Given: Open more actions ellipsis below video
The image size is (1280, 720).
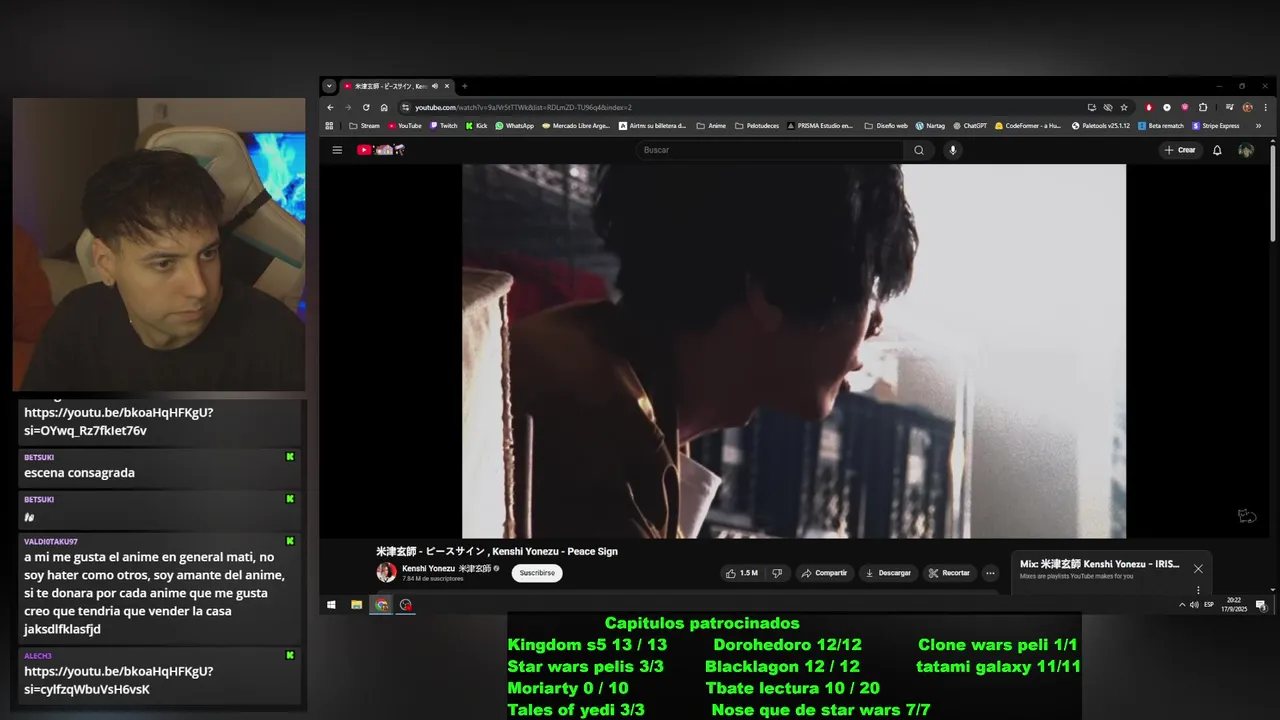Looking at the screenshot, I should pyautogui.click(x=990, y=573).
